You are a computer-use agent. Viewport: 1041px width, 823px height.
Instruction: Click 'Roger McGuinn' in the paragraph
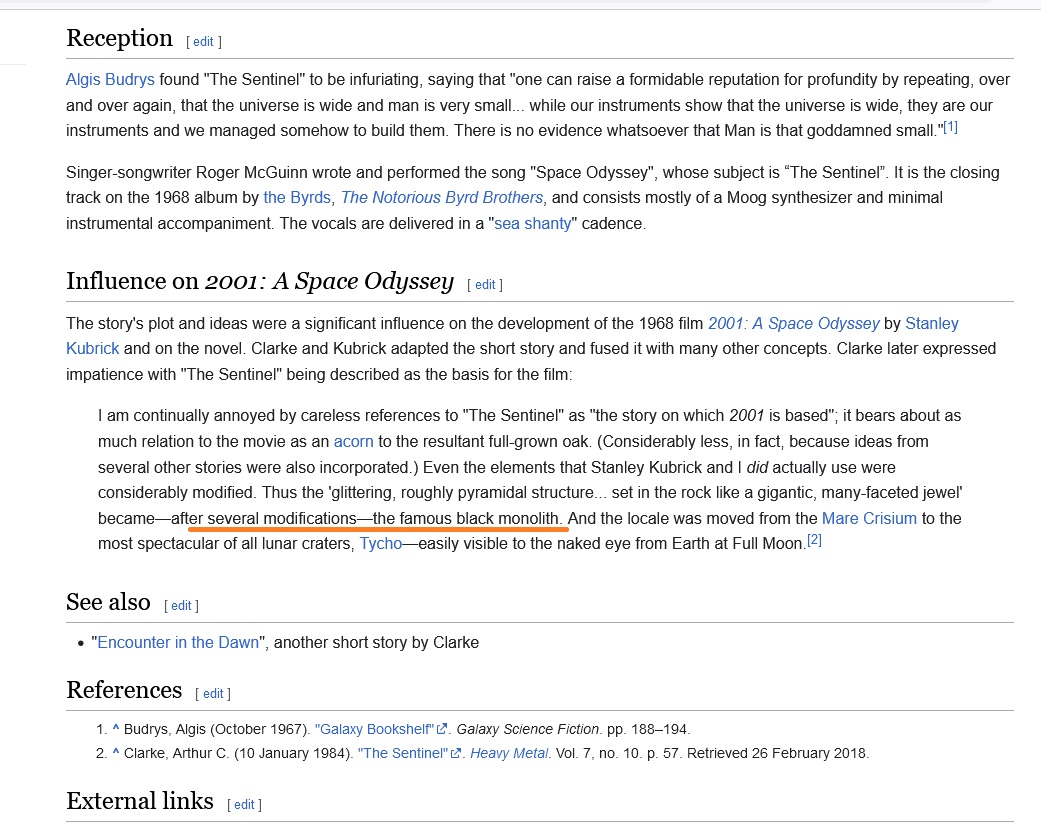(251, 173)
